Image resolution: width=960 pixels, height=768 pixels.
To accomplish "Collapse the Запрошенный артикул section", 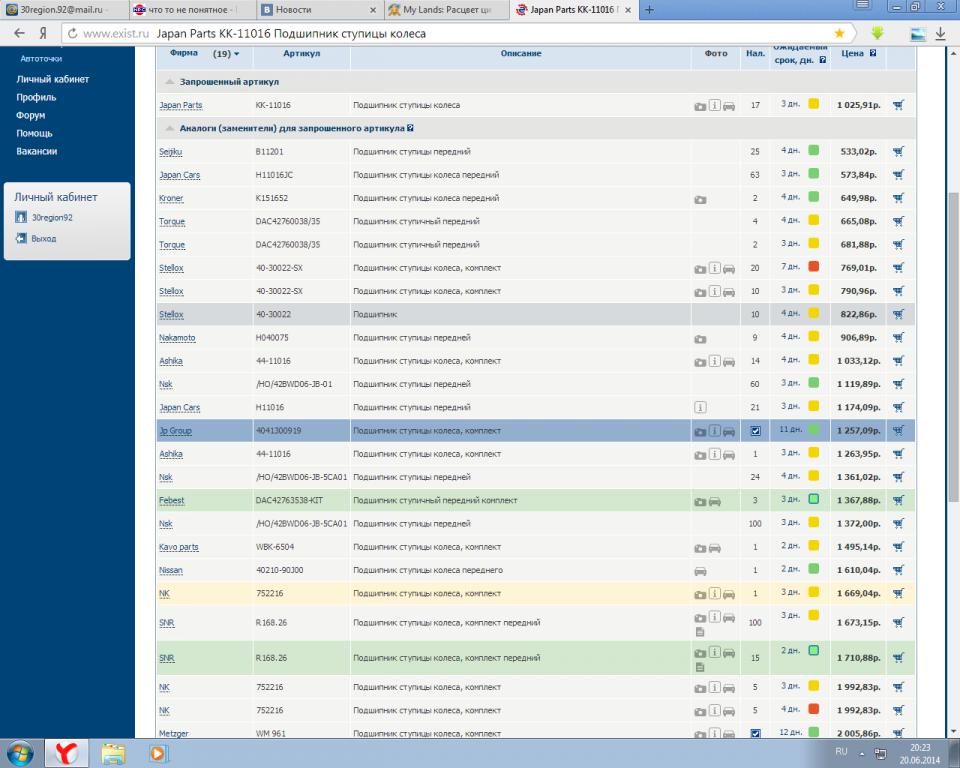I will coord(170,81).
